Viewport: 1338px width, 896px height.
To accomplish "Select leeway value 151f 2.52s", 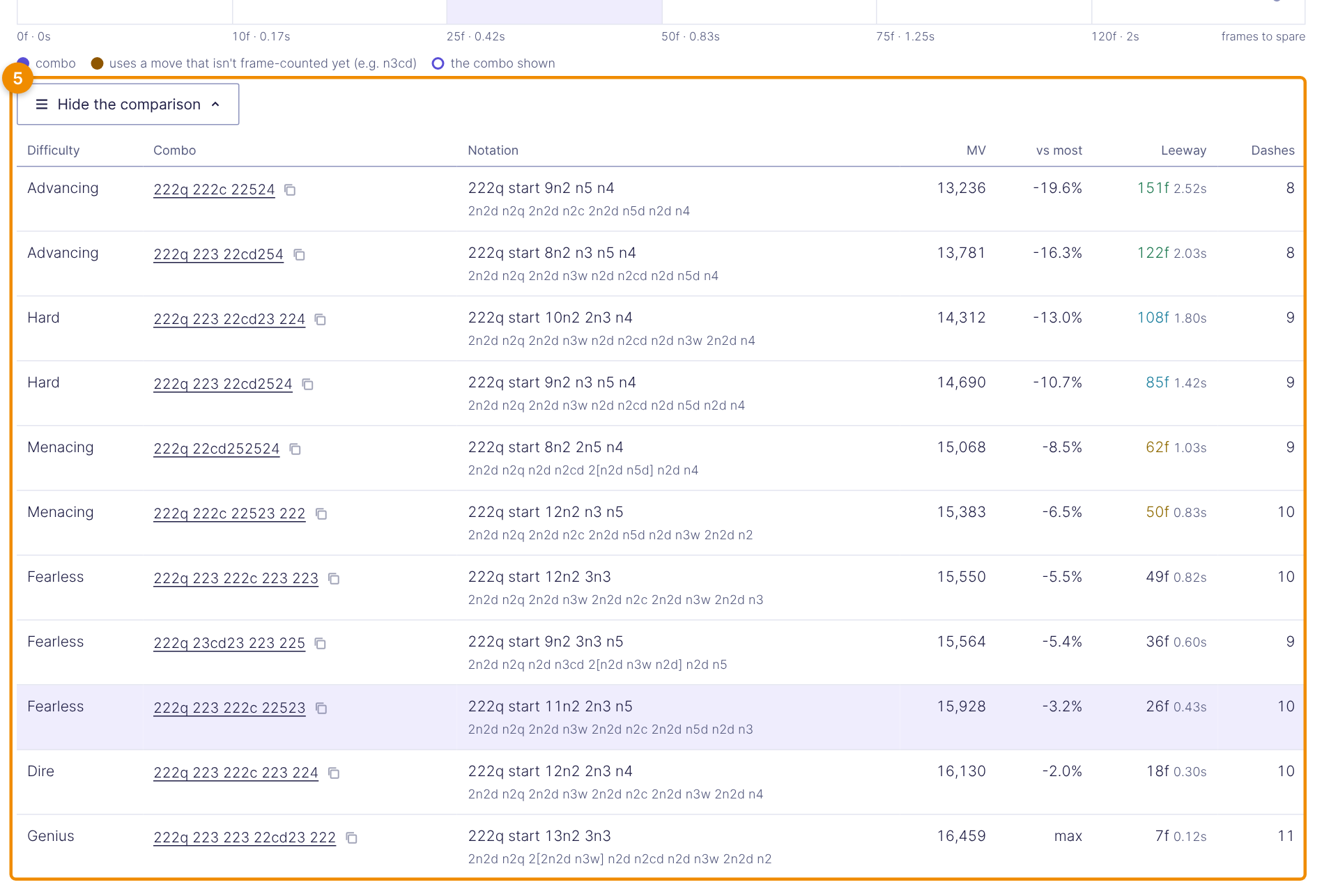I will point(1171,188).
